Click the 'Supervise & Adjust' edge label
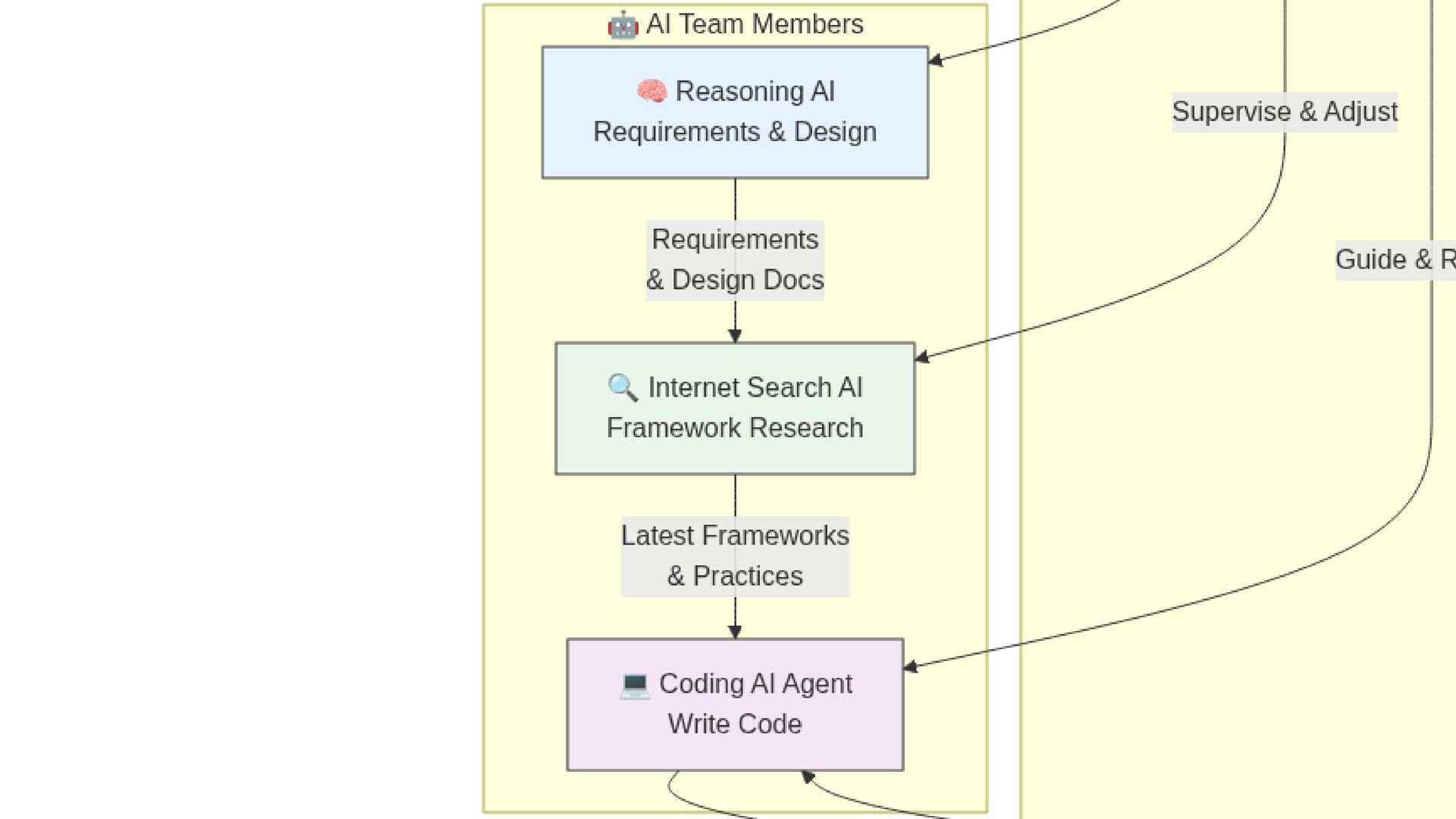 click(x=1285, y=112)
